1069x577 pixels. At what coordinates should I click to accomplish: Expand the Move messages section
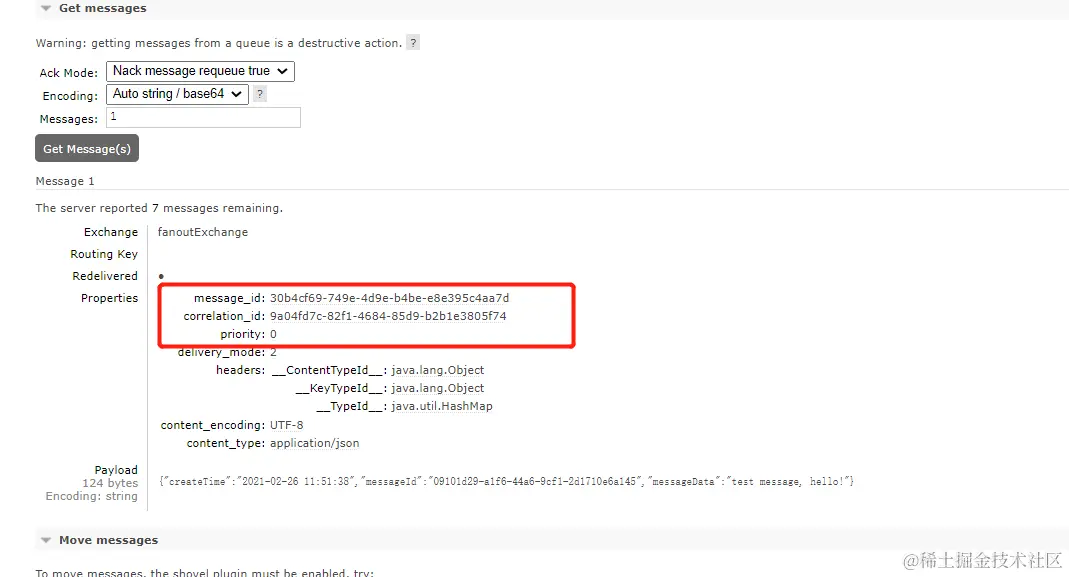99,539
